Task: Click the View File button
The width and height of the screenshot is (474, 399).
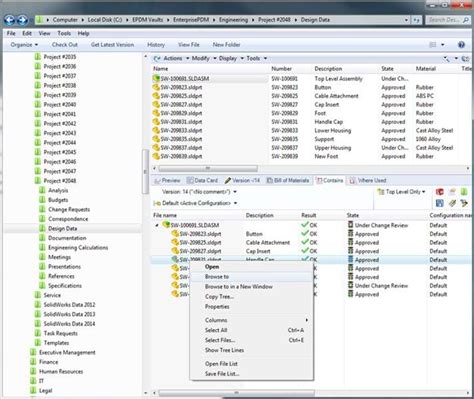Action: click(x=189, y=45)
